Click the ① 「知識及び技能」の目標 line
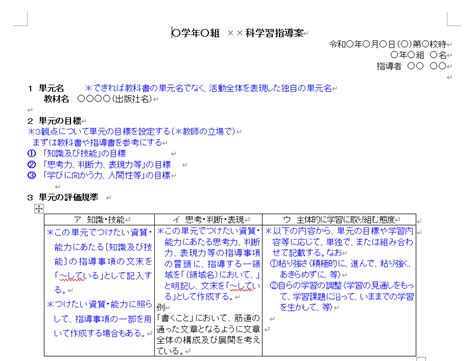Viewport: 474px width, 361px height. click(77, 153)
